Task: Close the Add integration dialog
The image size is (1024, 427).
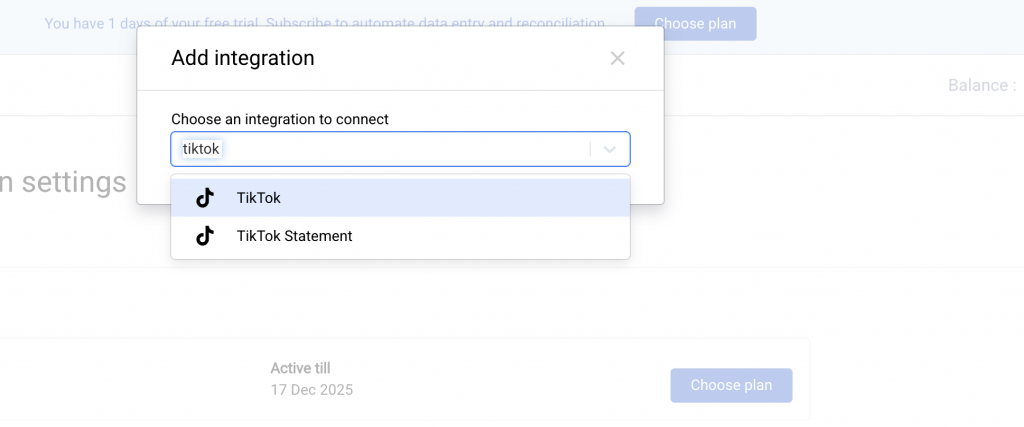Action: 617,58
